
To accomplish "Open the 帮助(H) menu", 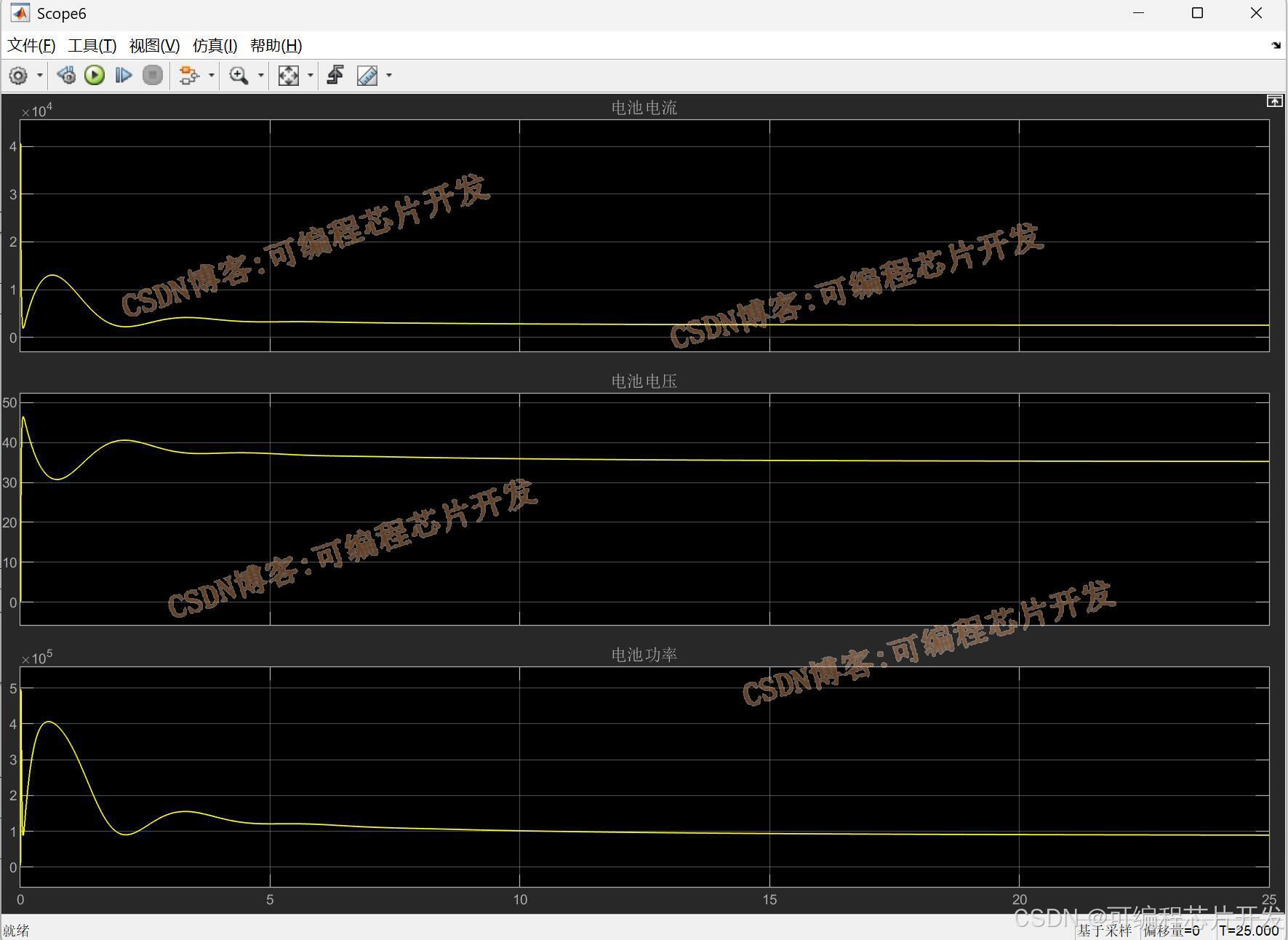I will (276, 46).
